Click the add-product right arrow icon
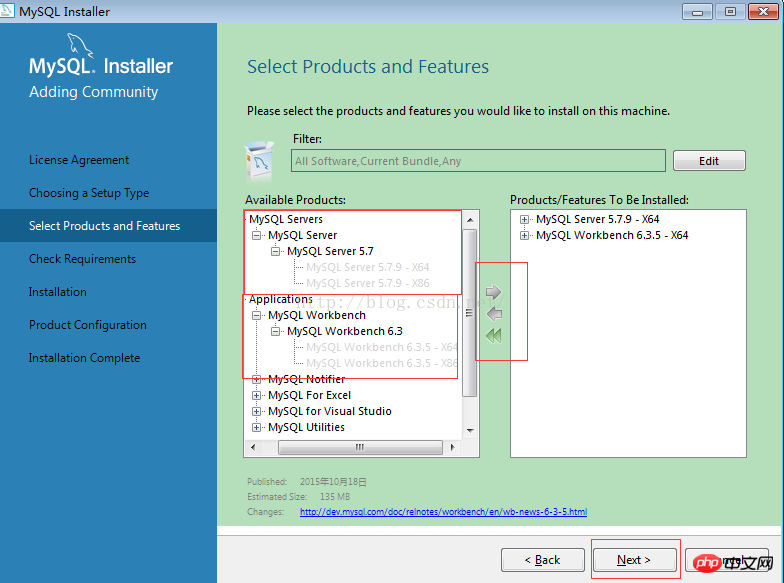784x583 pixels. point(494,292)
